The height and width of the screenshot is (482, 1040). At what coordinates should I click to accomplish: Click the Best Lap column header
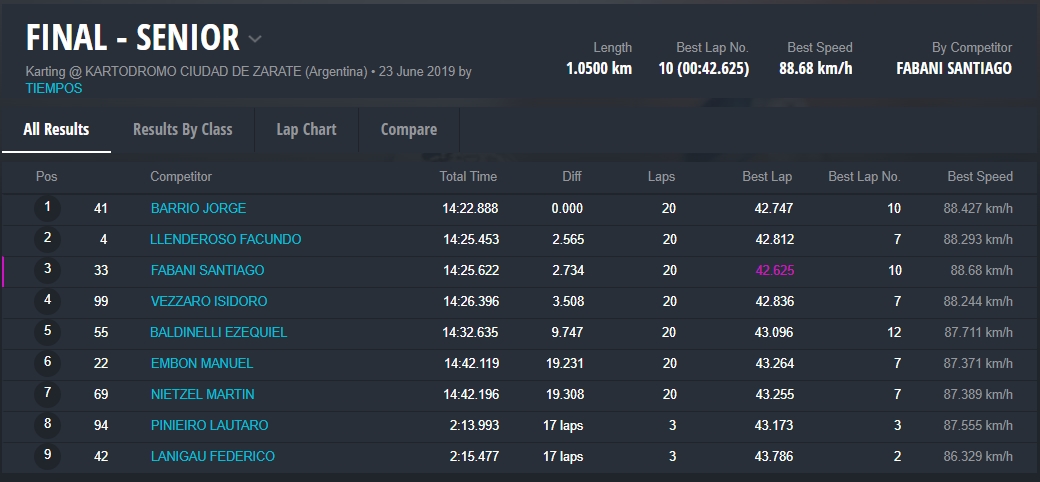[x=766, y=176]
